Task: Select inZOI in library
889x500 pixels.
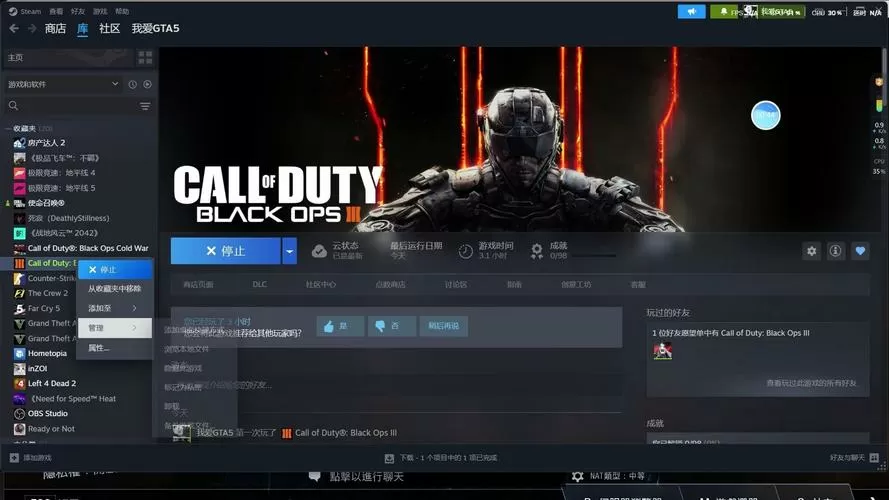Action: coord(37,368)
